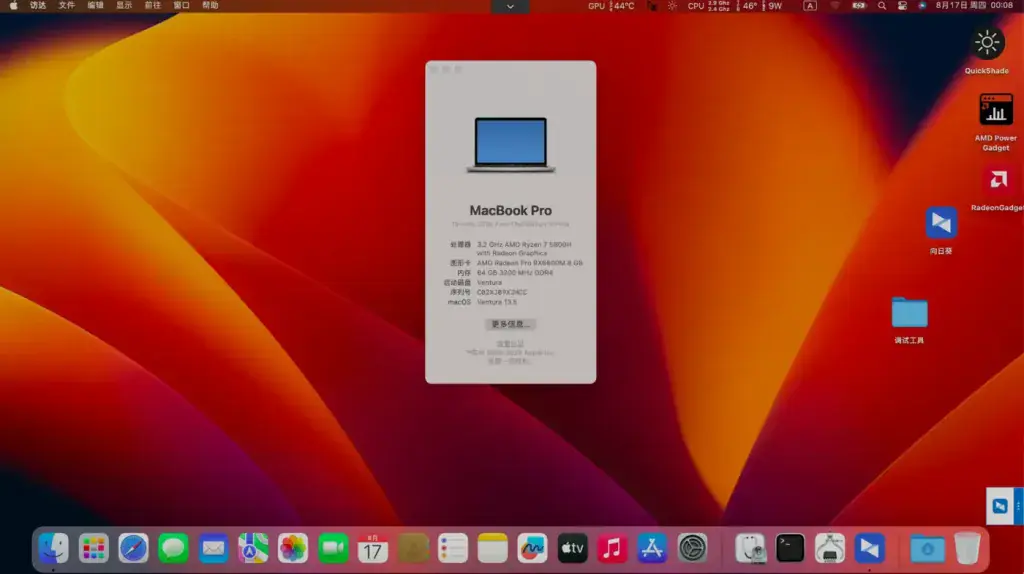
Task: Open 监管认证 link in About window
Action: pos(510,343)
